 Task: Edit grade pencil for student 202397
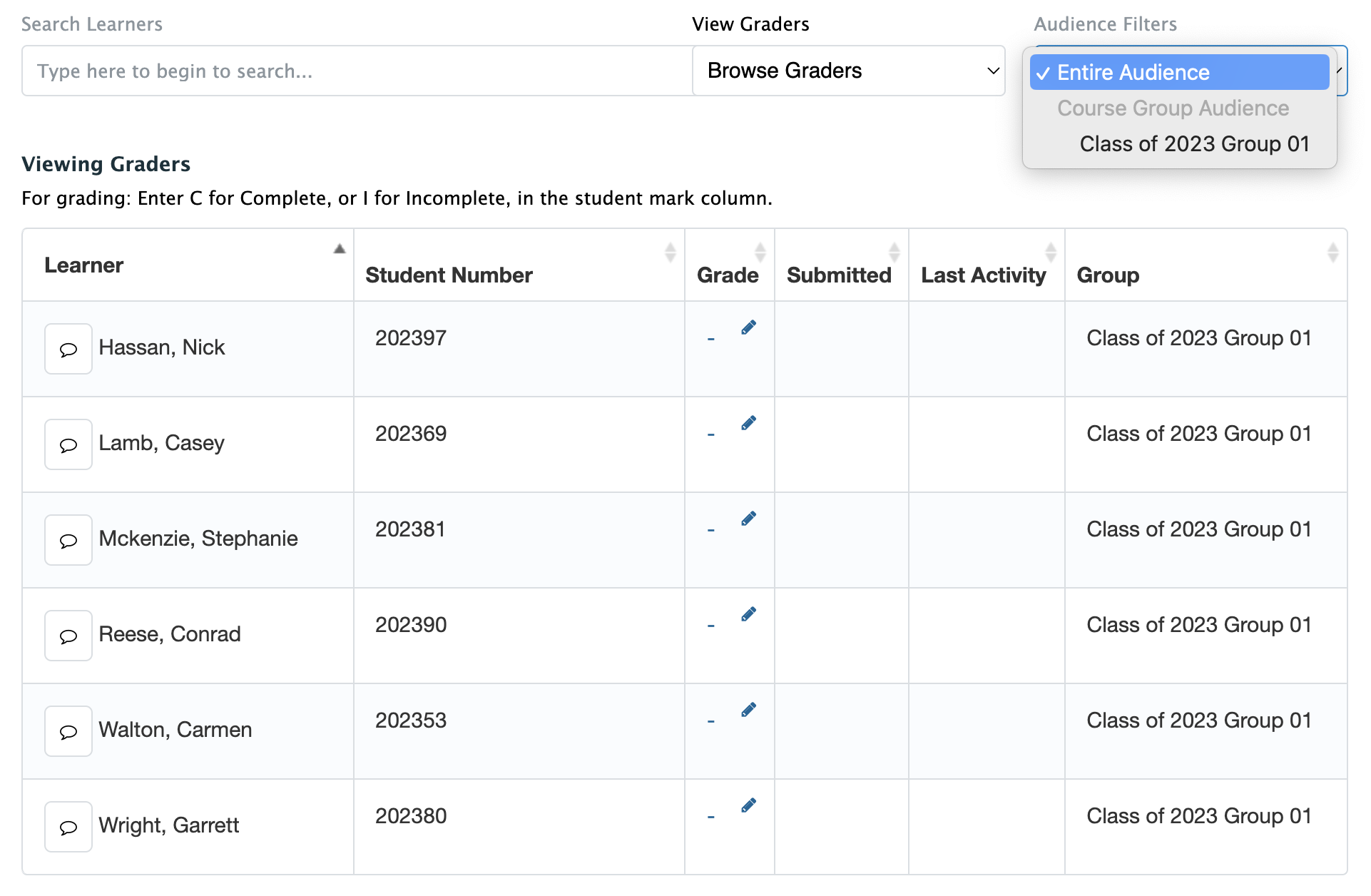(x=748, y=327)
